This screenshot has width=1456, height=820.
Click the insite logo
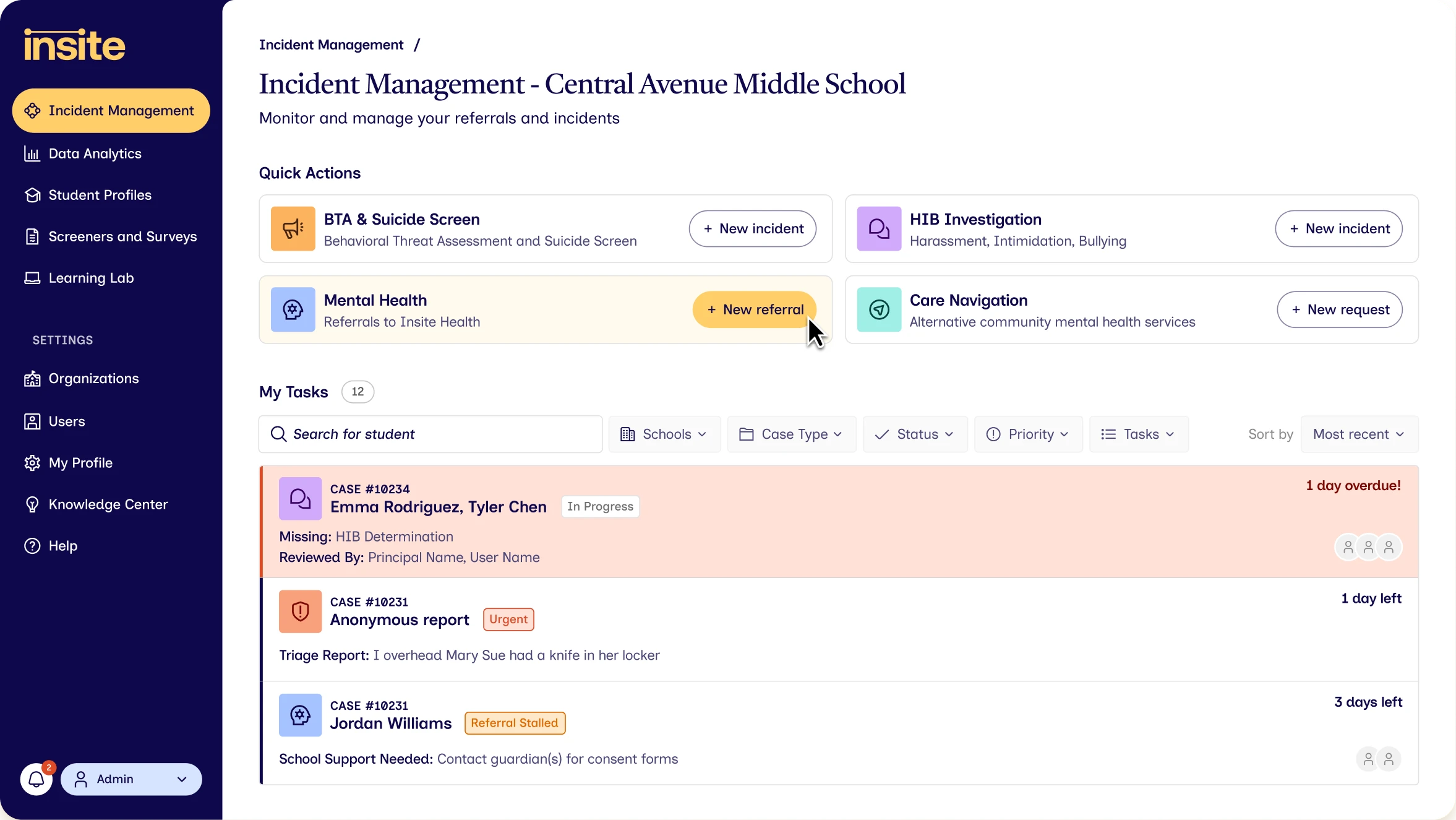point(74,45)
